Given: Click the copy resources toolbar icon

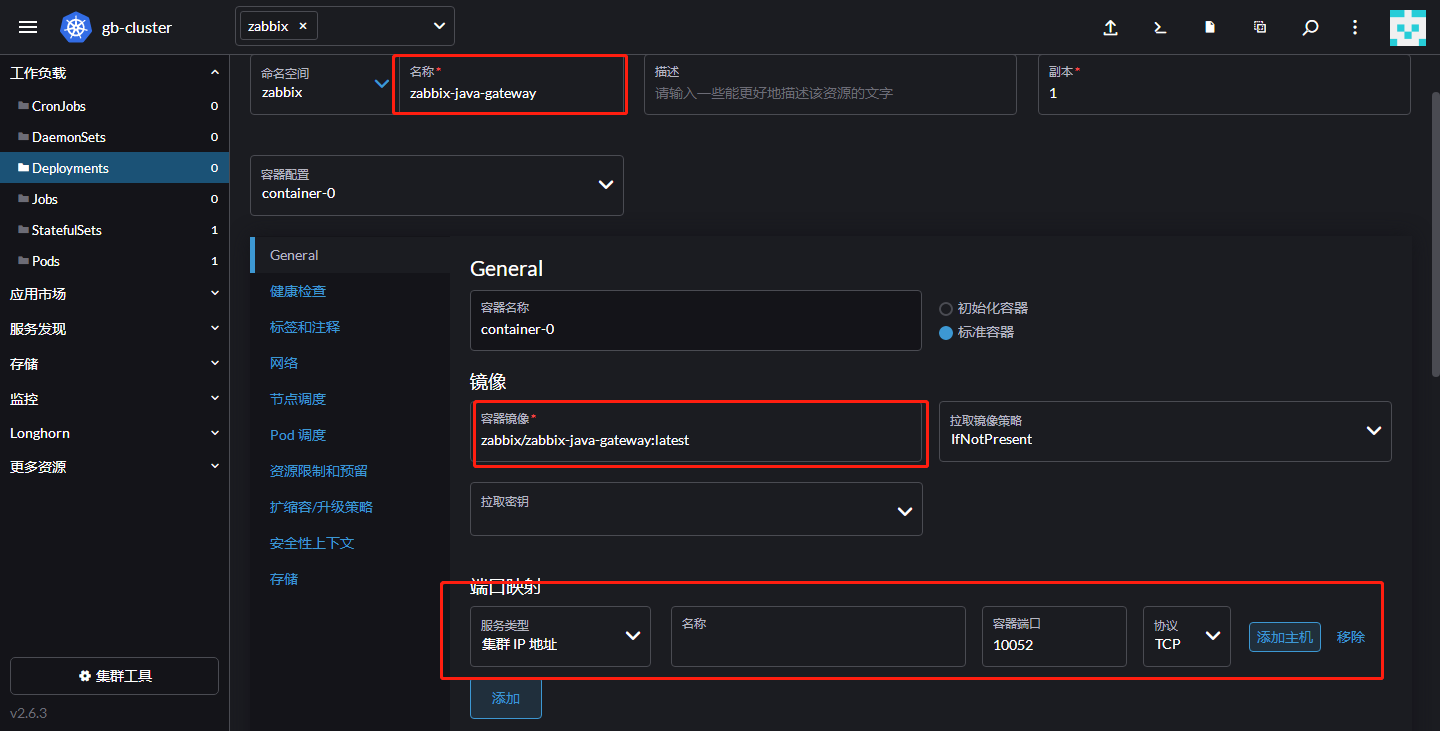Looking at the screenshot, I should click(1259, 28).
